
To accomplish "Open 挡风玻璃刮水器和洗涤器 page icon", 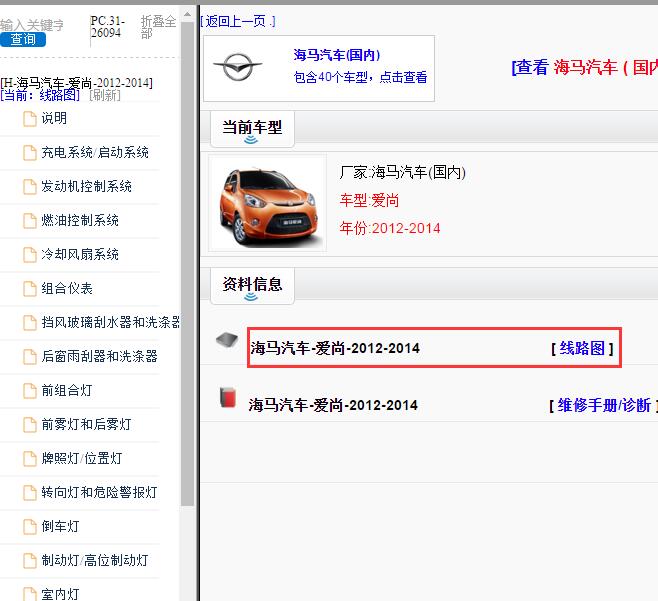I will pyautogui.click(x=29, y=323).
